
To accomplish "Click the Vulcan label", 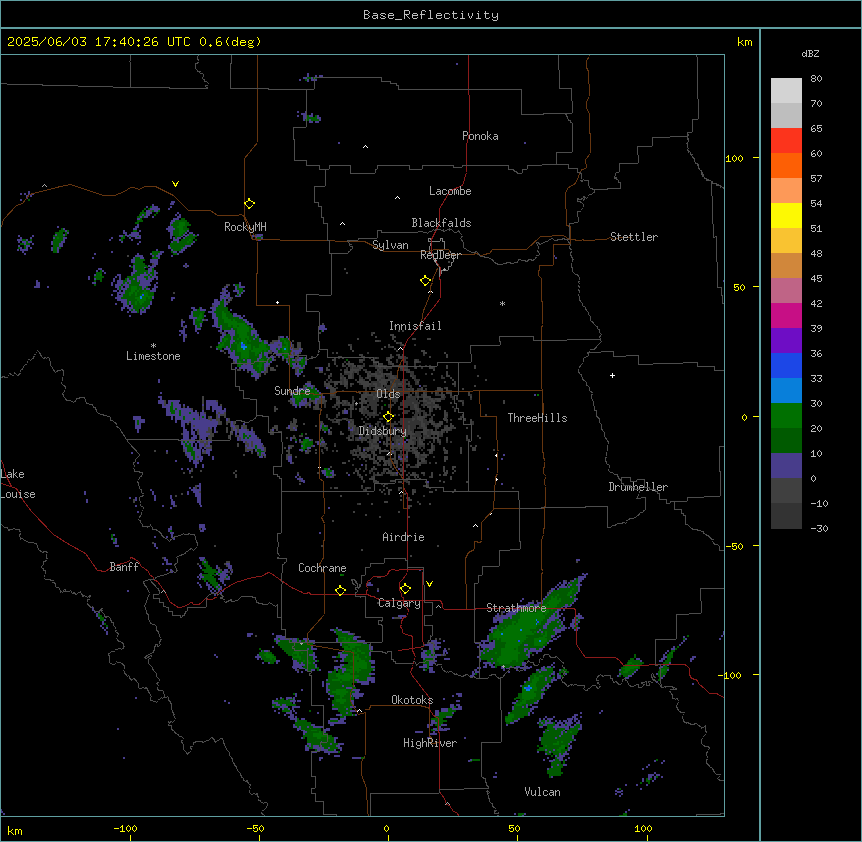I will pos(542,792).
